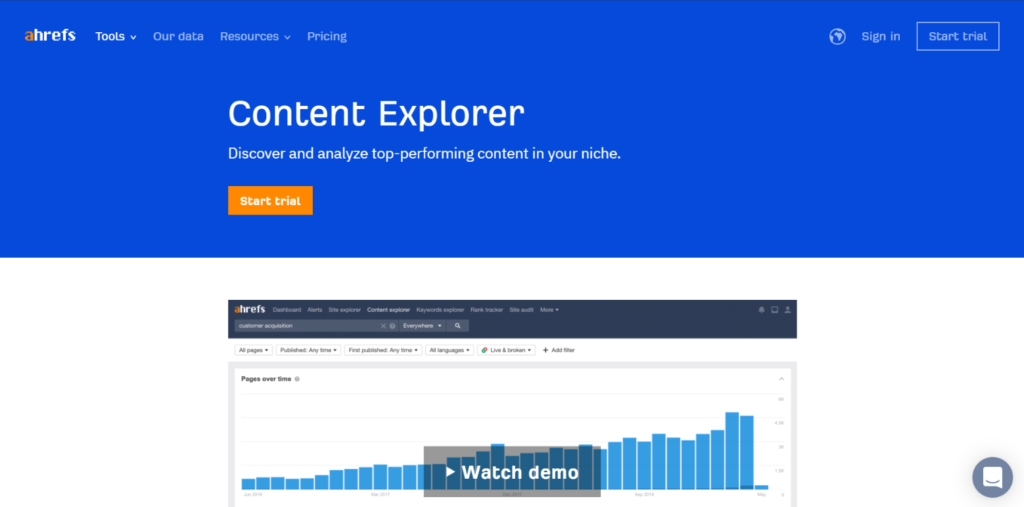Click the outlined Start trial button in the header

coord(957,36)
